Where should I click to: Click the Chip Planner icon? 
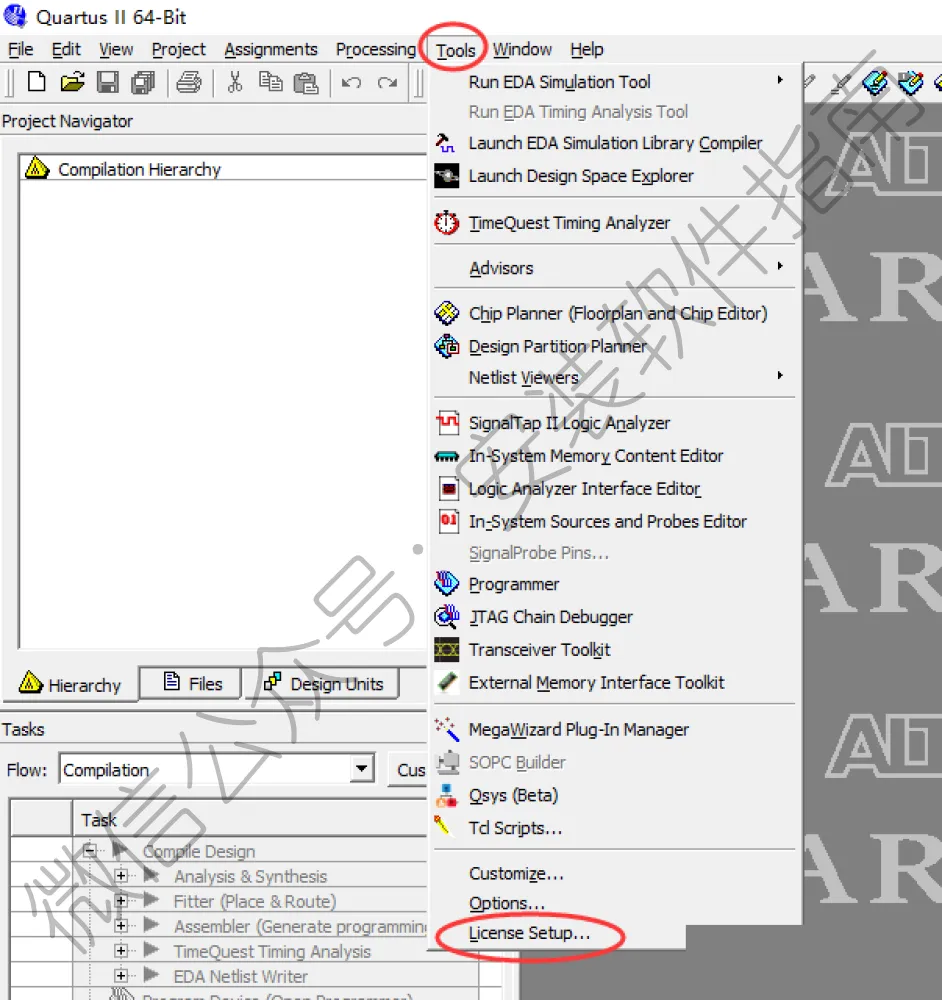pos(446,313)
